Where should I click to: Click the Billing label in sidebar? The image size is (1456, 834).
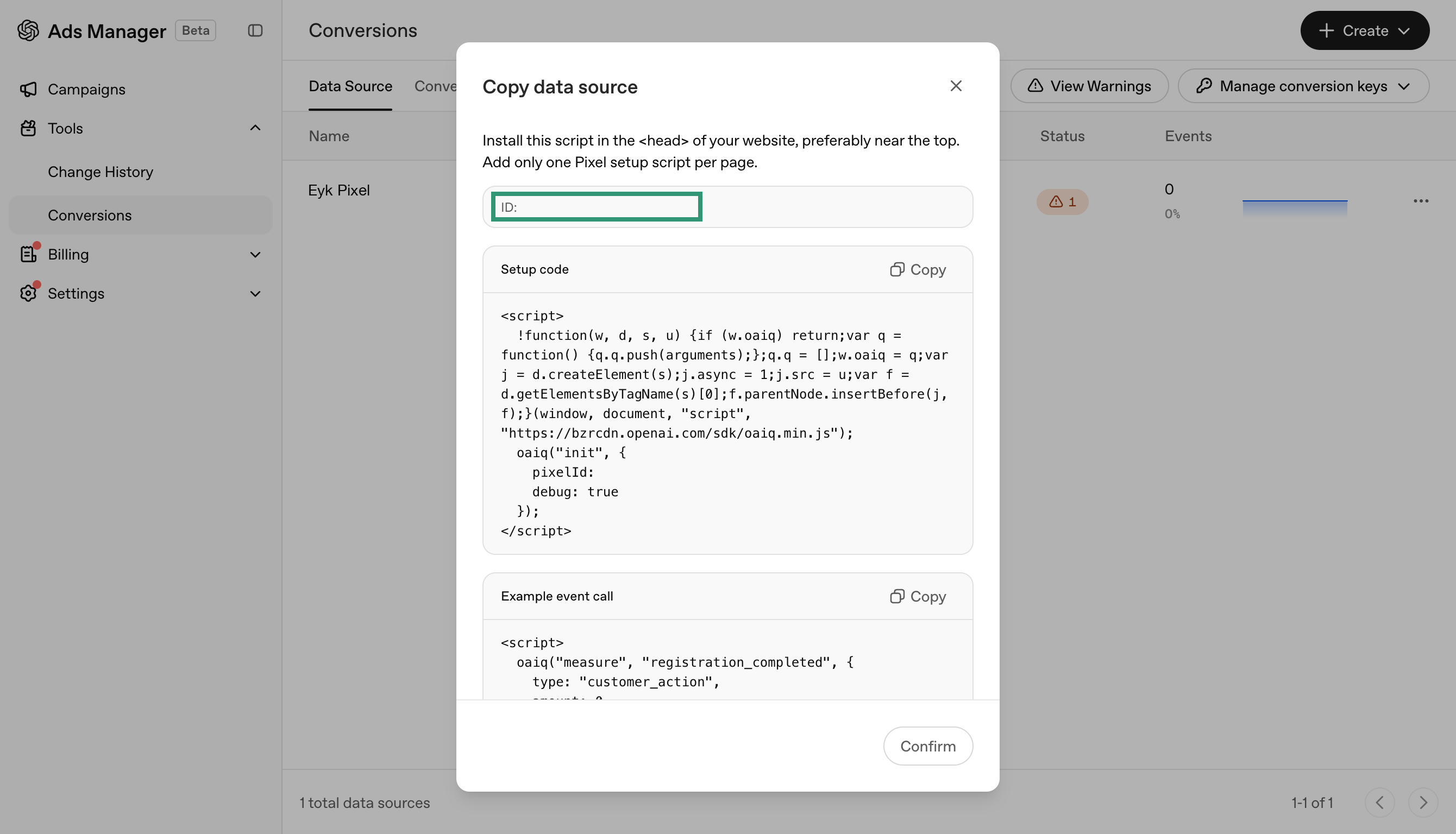pyautogui.click(x=68, y=254)
